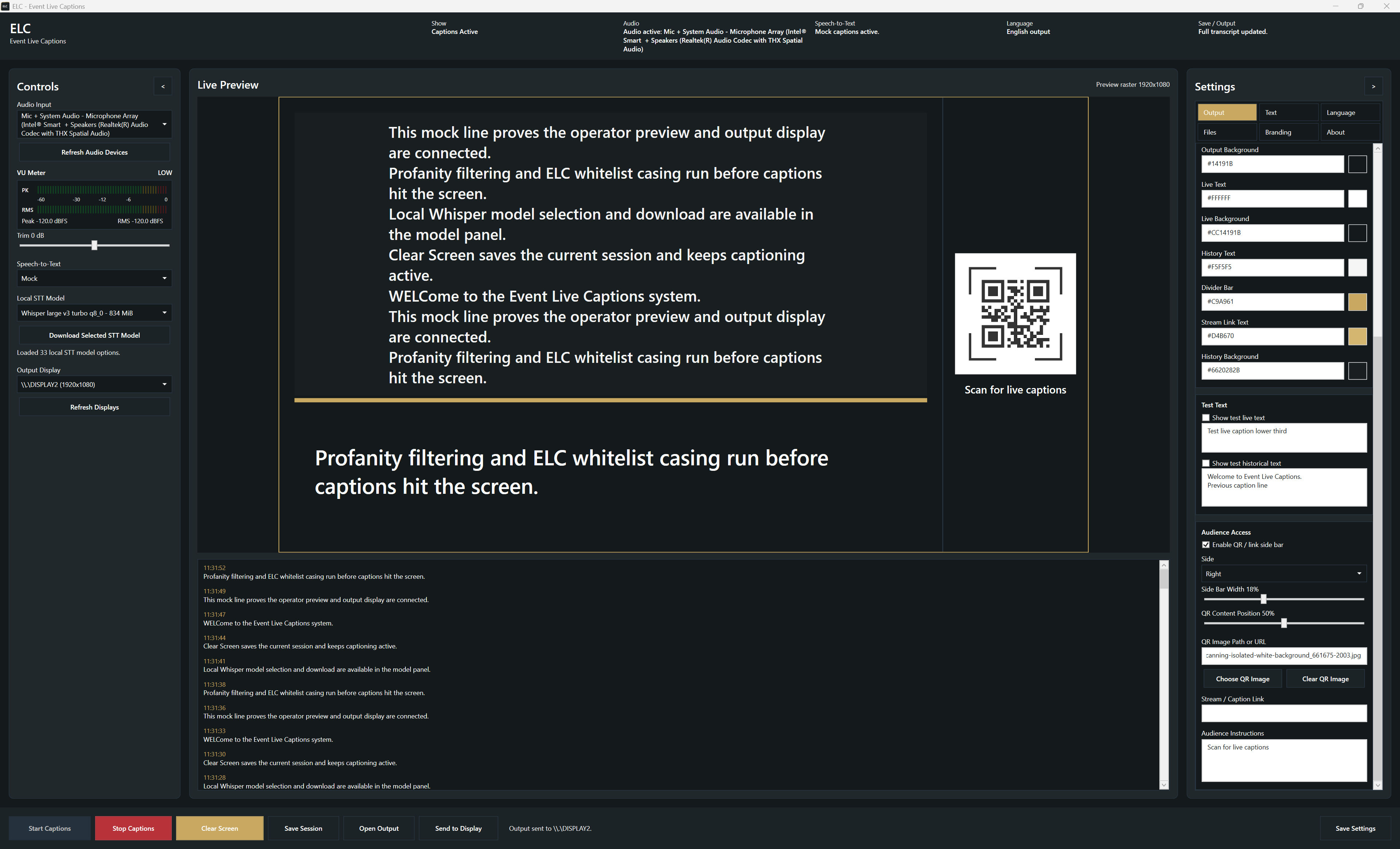Click the Trim 0 dB slider handle
Screen dimensions: 1400x849
[x=94, y=245]
